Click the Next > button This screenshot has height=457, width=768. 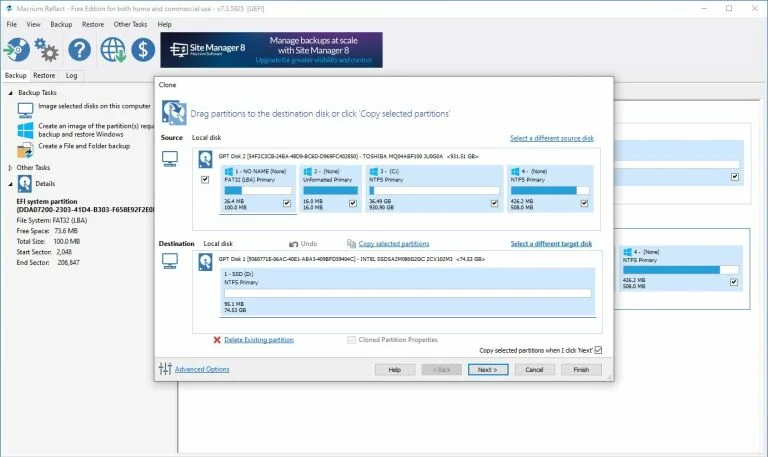coord(488,369)
